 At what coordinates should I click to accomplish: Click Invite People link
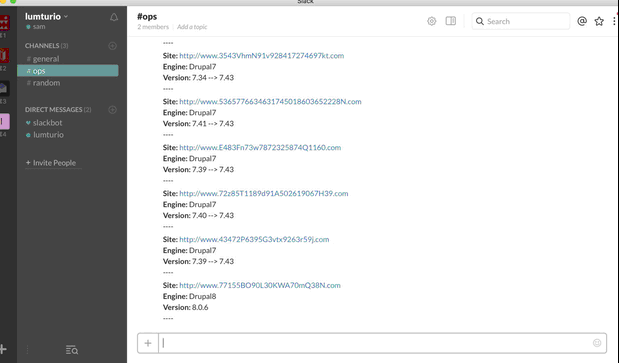click(51, 163)
